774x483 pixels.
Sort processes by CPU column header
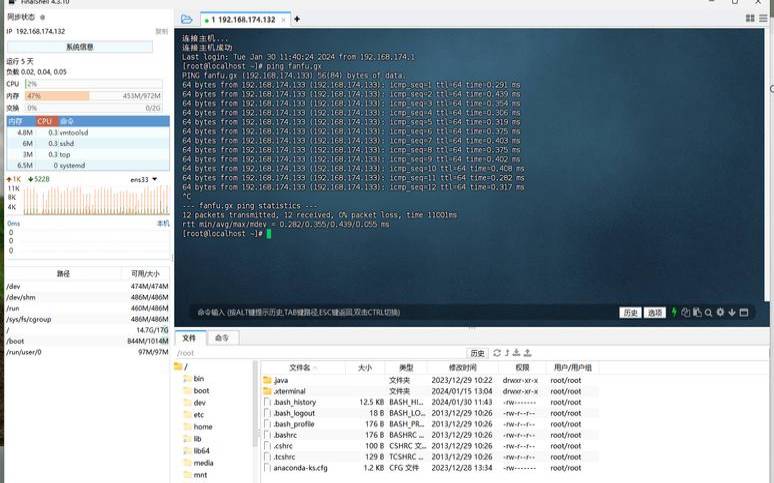pyautogui.click(x=45, y=121)
